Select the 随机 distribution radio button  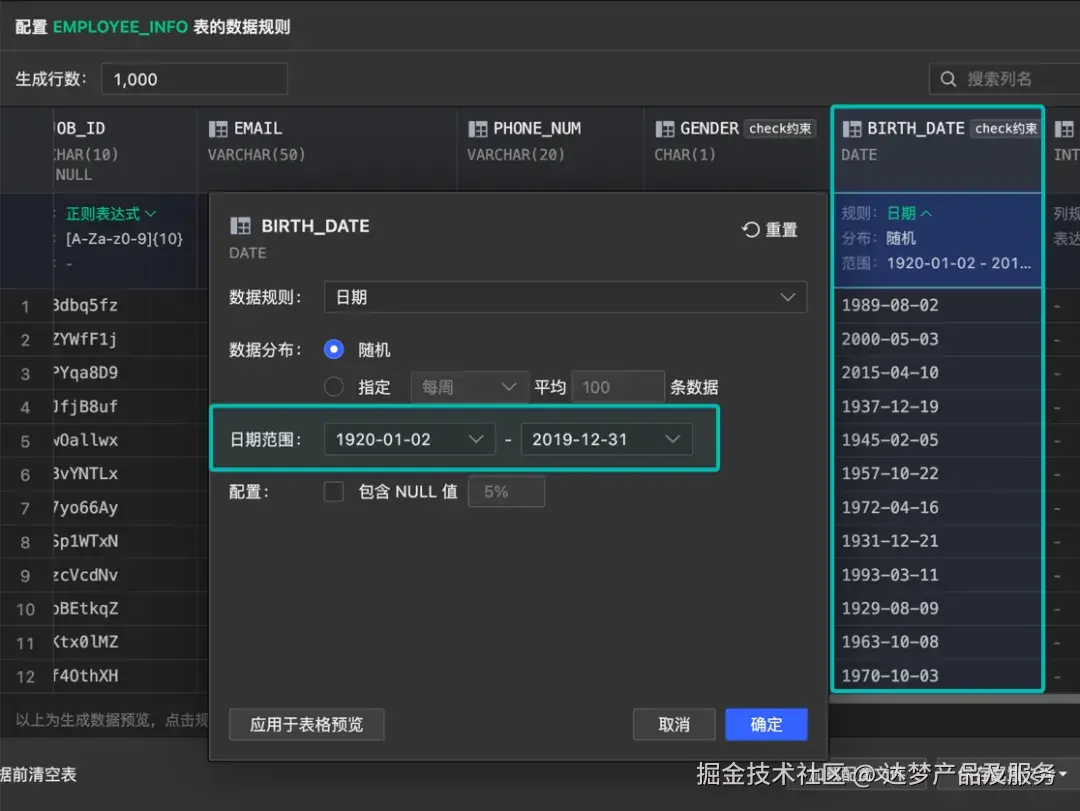[334, 349]
